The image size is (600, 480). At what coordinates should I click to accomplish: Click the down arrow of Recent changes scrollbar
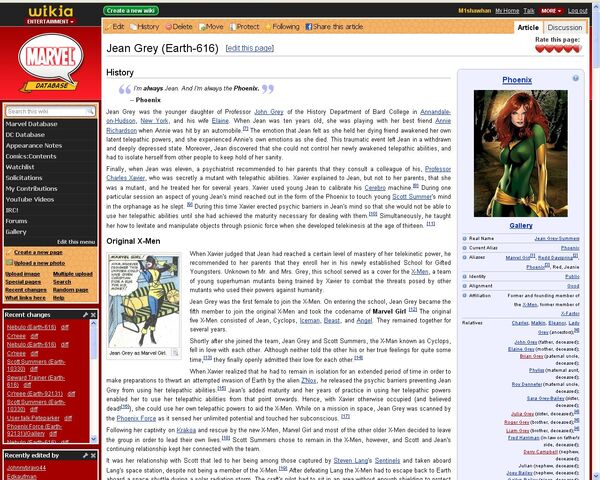93,439
